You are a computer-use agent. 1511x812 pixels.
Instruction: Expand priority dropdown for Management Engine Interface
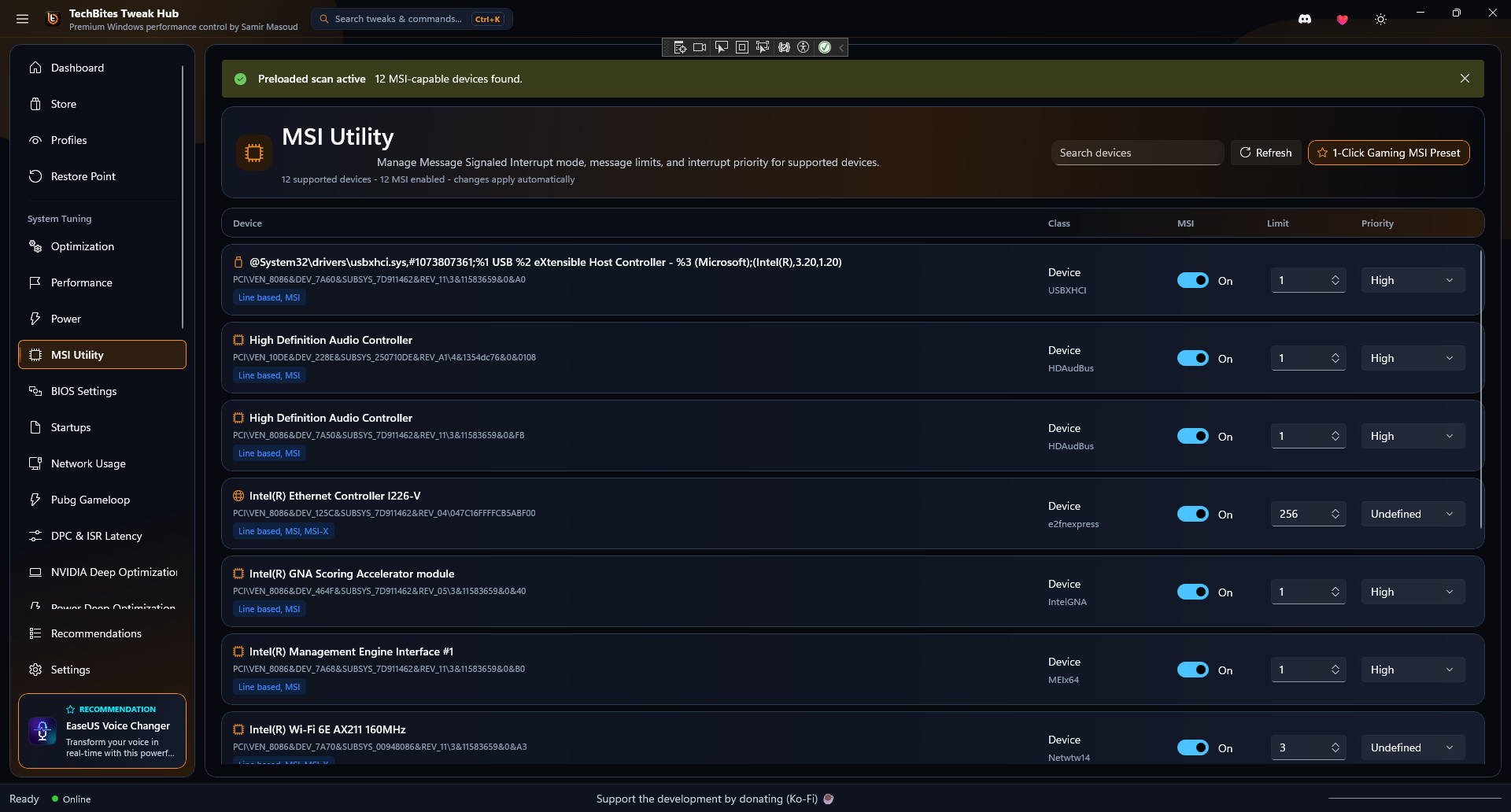1413,670
